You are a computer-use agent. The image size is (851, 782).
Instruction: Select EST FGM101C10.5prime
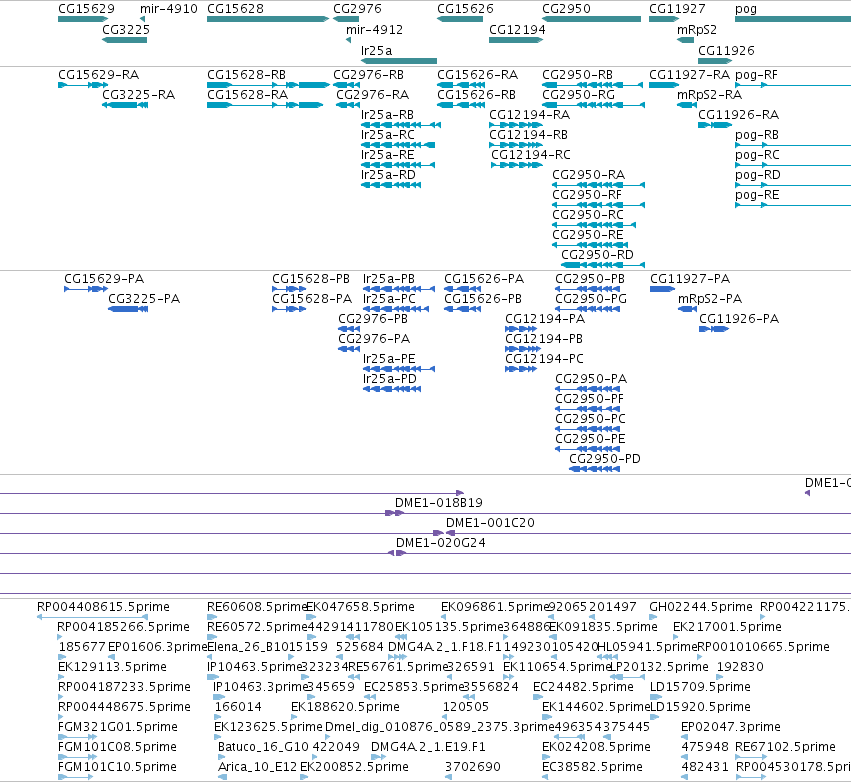coord(117,766)
